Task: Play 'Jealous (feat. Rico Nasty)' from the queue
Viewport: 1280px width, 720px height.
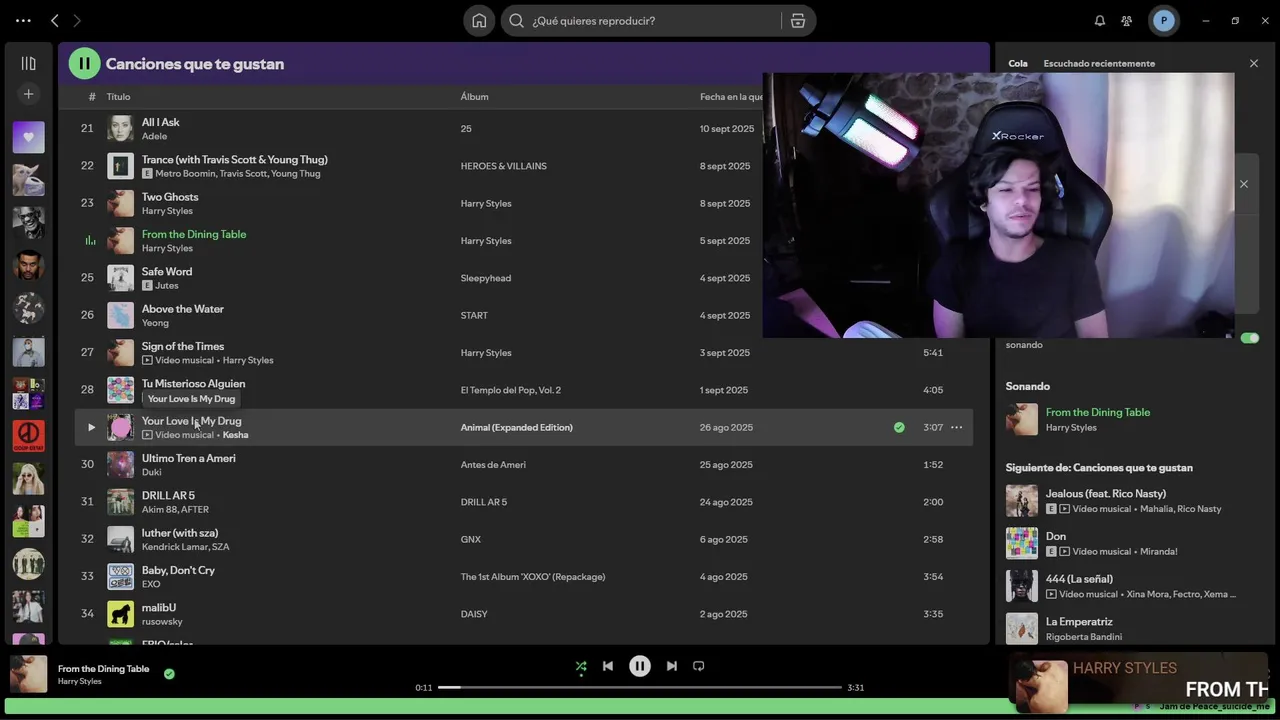Action: click(x=1022, y=501)
